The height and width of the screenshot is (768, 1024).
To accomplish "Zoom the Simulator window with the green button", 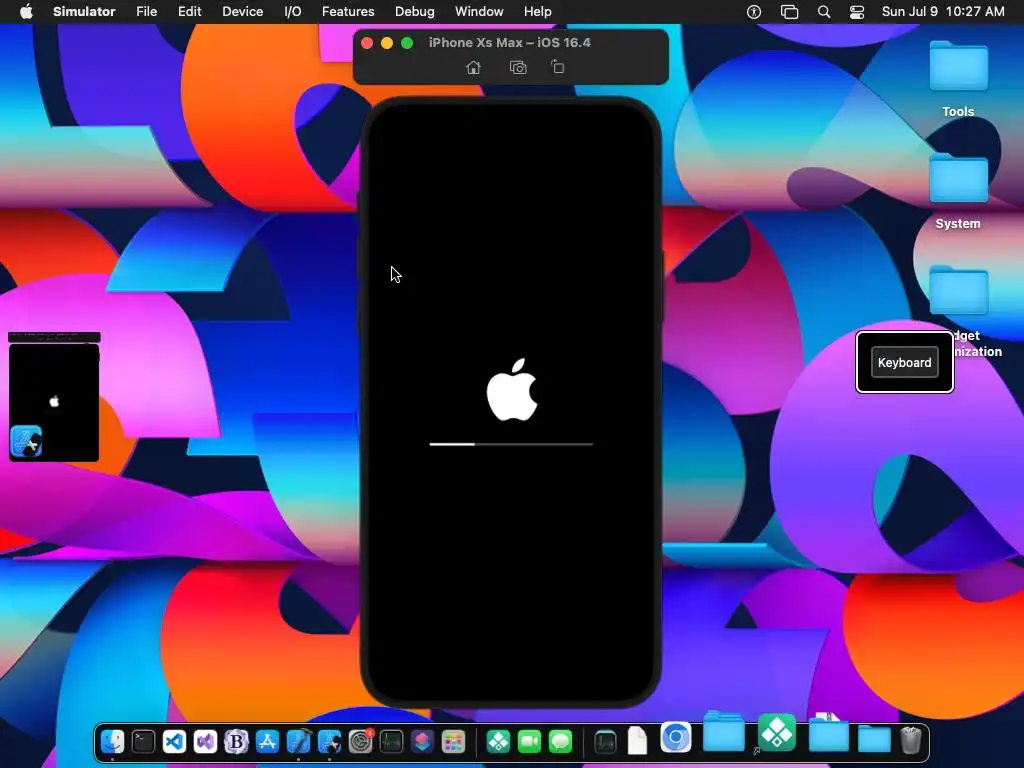I will [407, 43].
